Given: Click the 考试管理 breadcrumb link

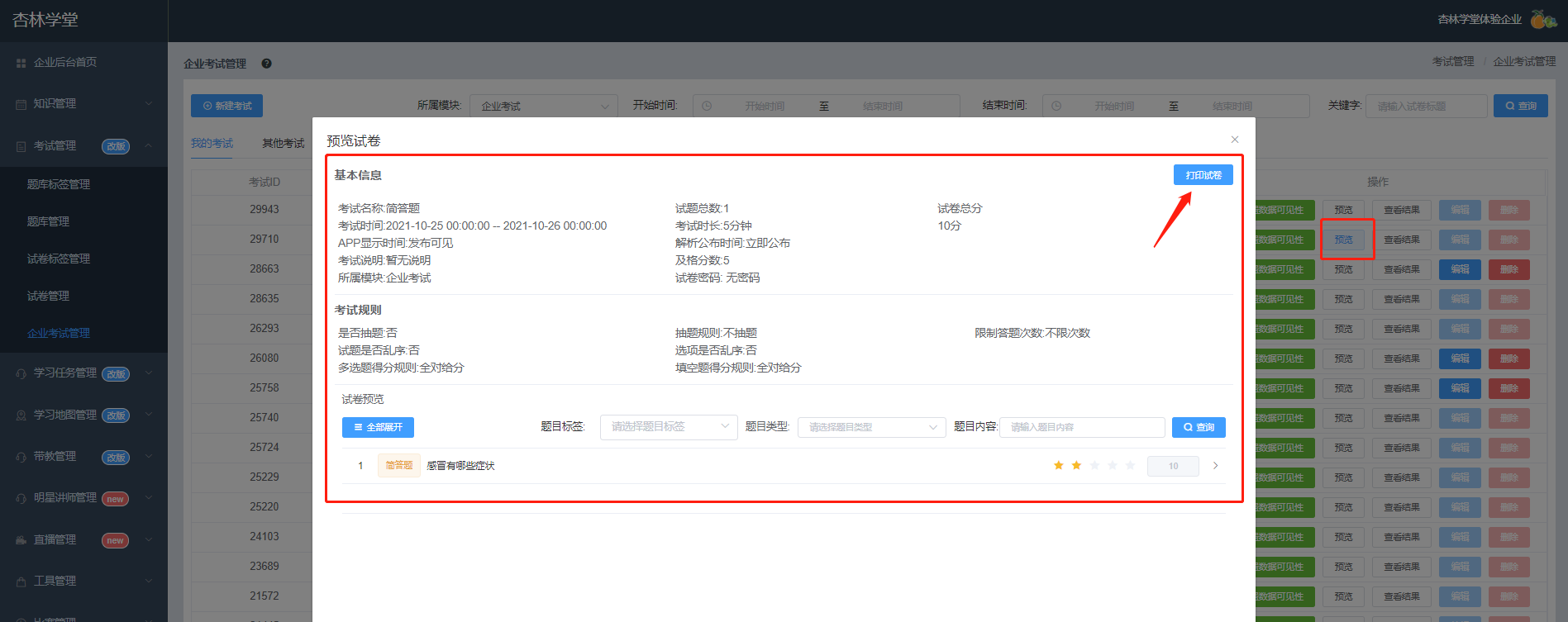Looking at the screenshot, I should pyautogui.click(x=1453, y=62).
